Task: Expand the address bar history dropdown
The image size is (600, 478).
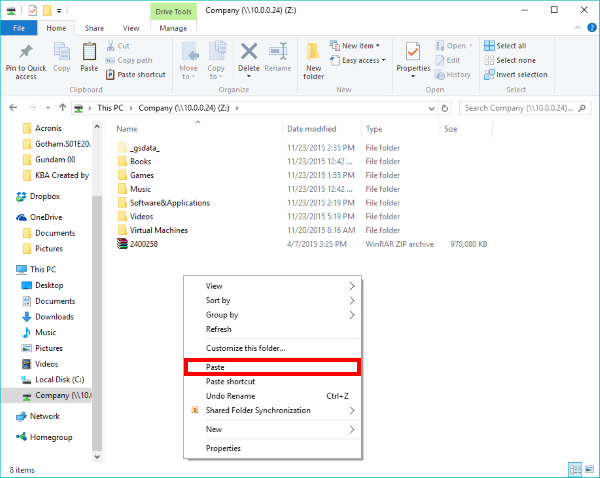Action: click(x=432, y=108)
